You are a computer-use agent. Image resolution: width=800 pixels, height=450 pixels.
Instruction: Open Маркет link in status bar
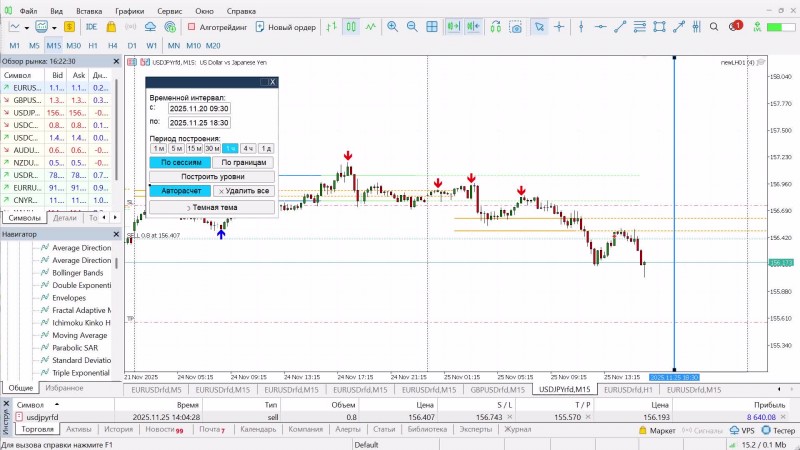tap(657, 431)
